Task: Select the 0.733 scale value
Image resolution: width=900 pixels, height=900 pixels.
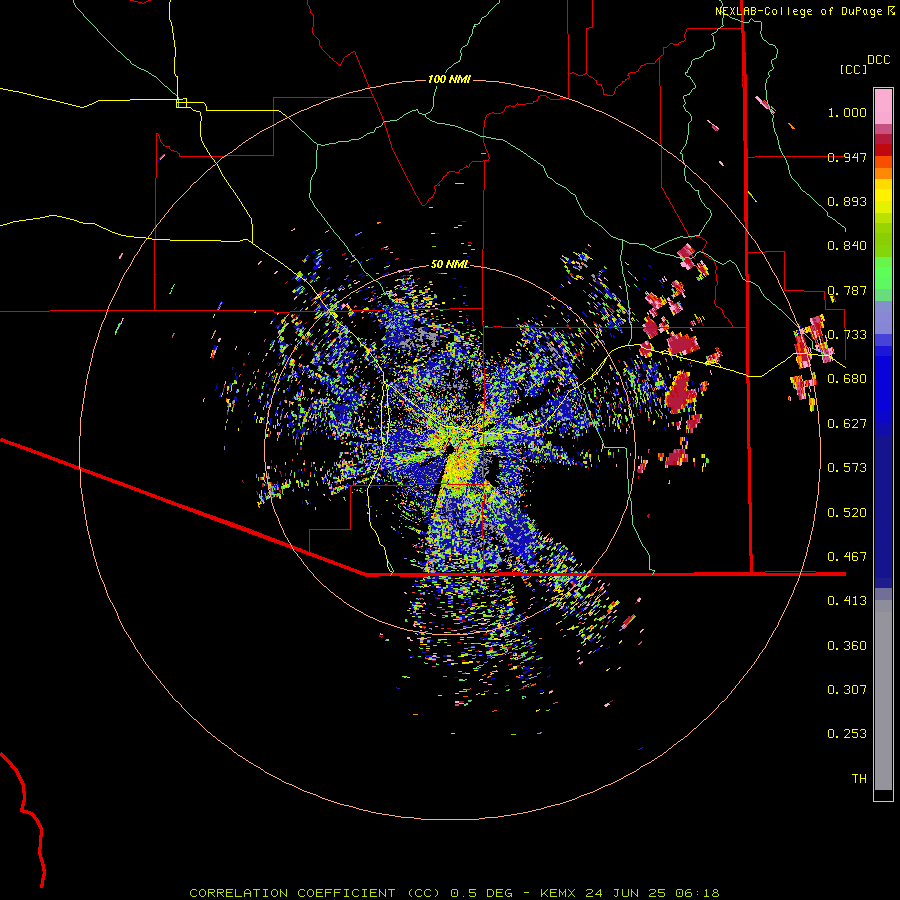Action: pos(847,335)
